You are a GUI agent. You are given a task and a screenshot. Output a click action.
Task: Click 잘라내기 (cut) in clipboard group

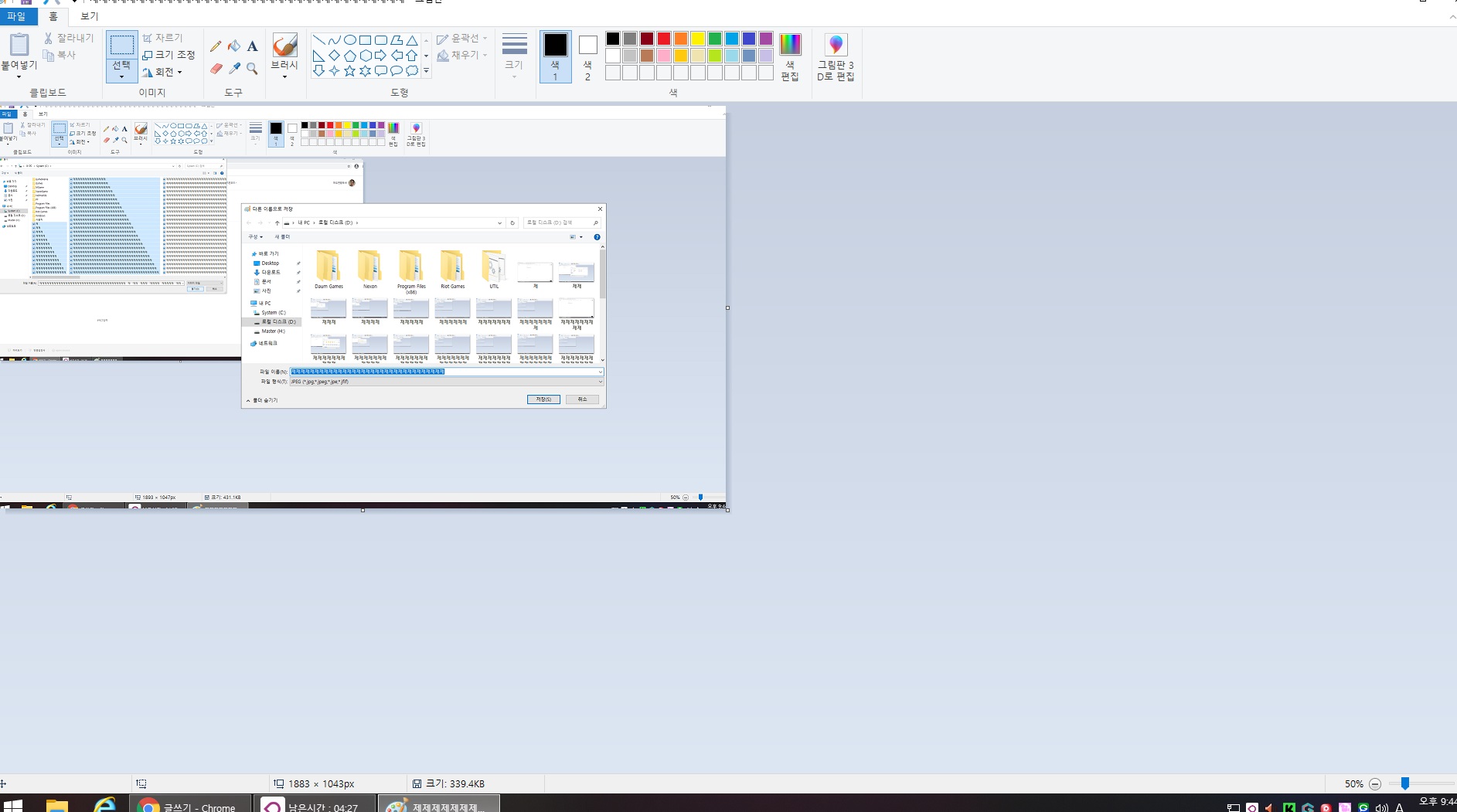tap(68, 38)
